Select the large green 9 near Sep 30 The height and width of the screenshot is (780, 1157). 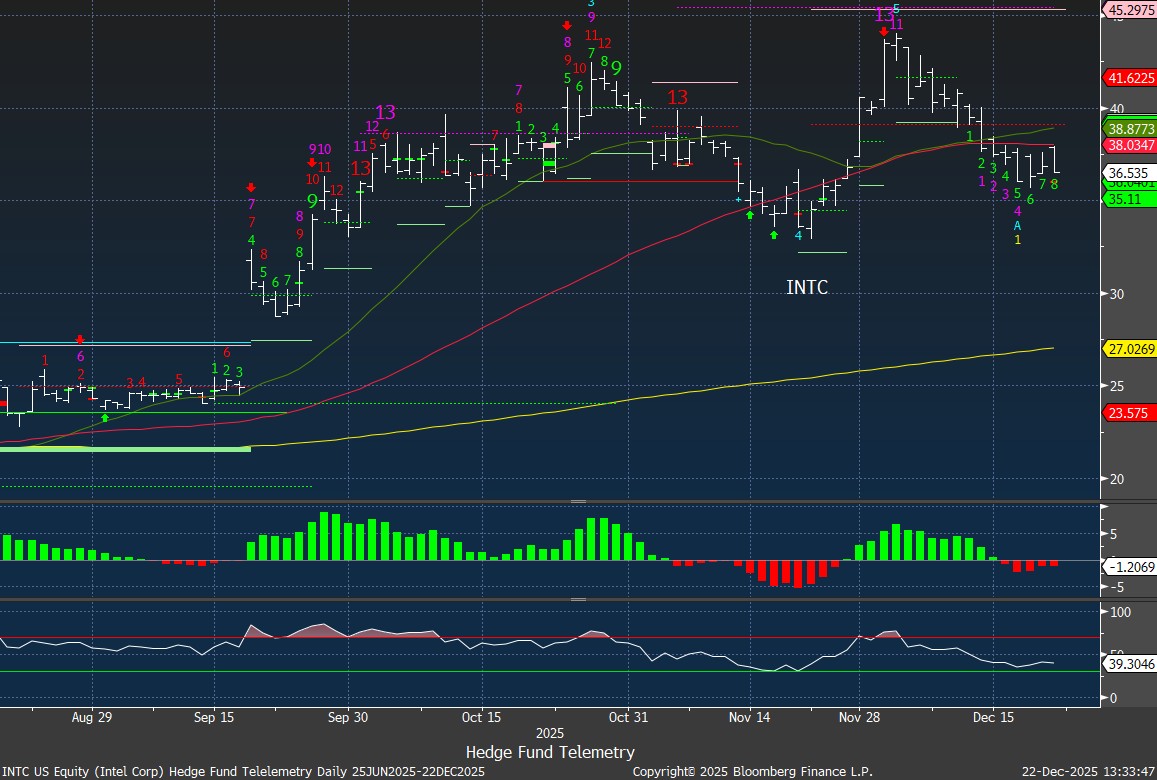[x=312, y=201]
